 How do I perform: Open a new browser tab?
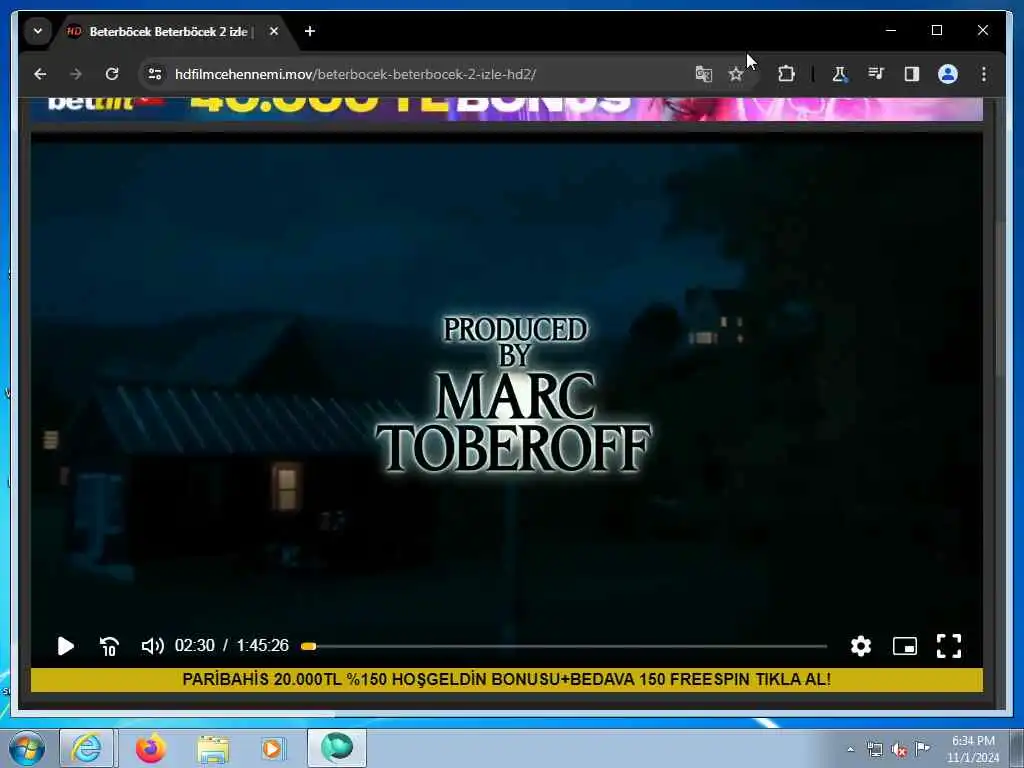click(310, 31)
